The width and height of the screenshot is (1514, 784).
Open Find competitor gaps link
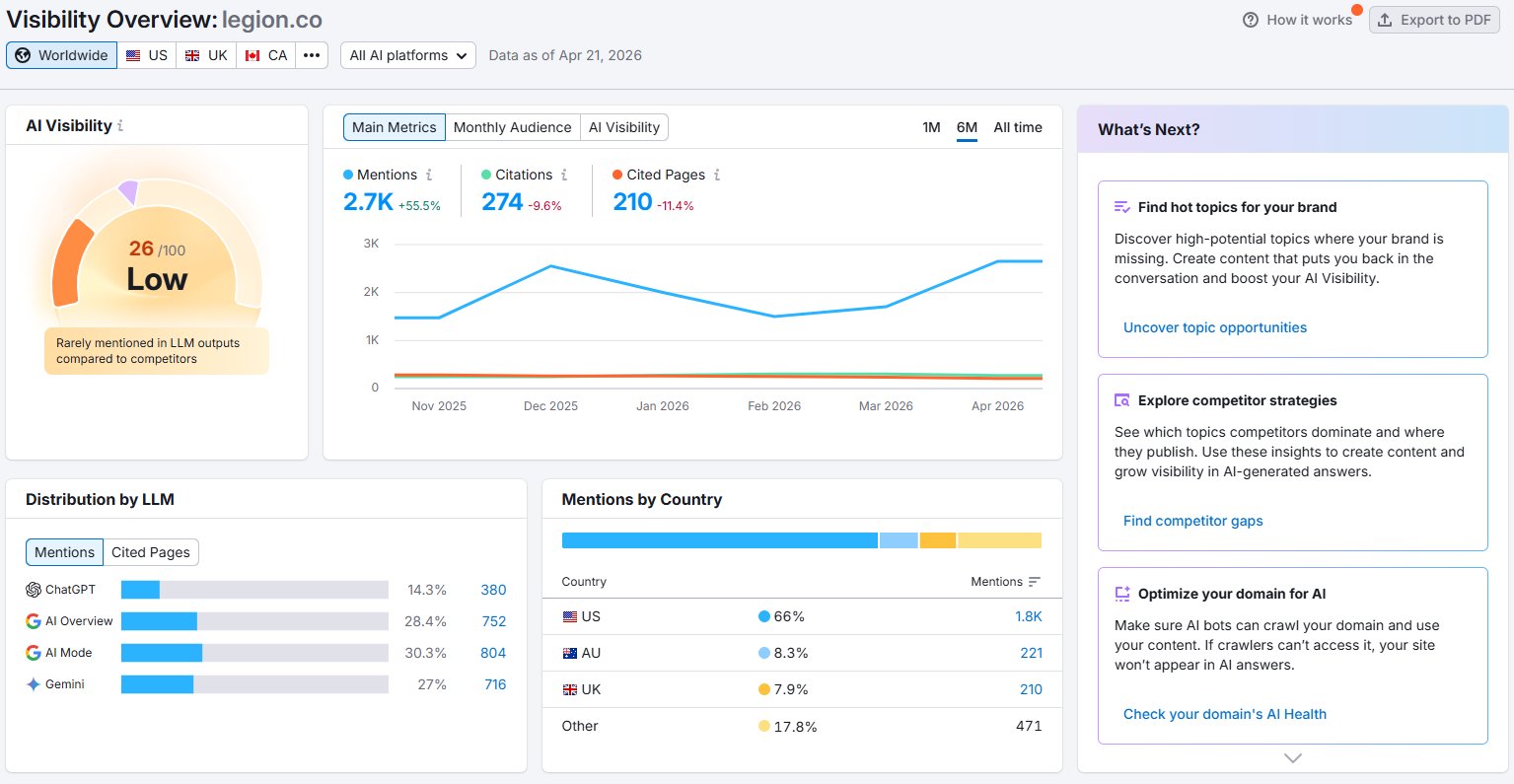pyautogui.click(x=1193, y=521)
